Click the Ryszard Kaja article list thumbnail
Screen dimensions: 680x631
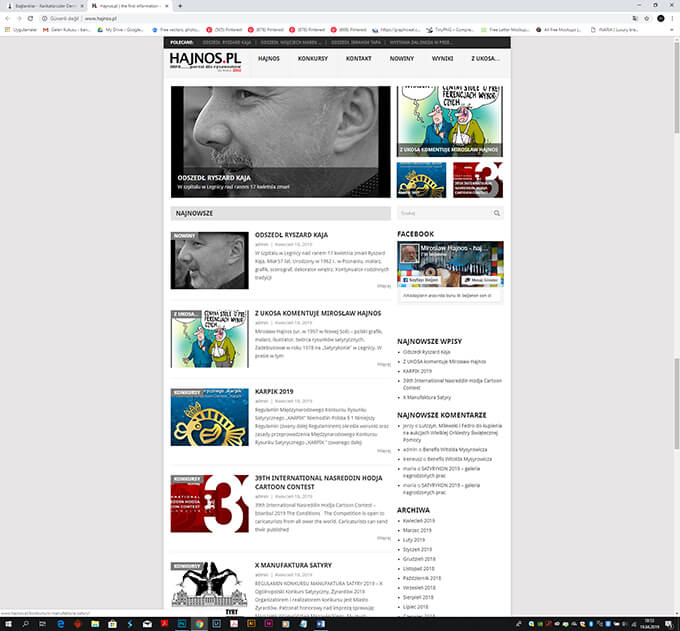(209, 260)
